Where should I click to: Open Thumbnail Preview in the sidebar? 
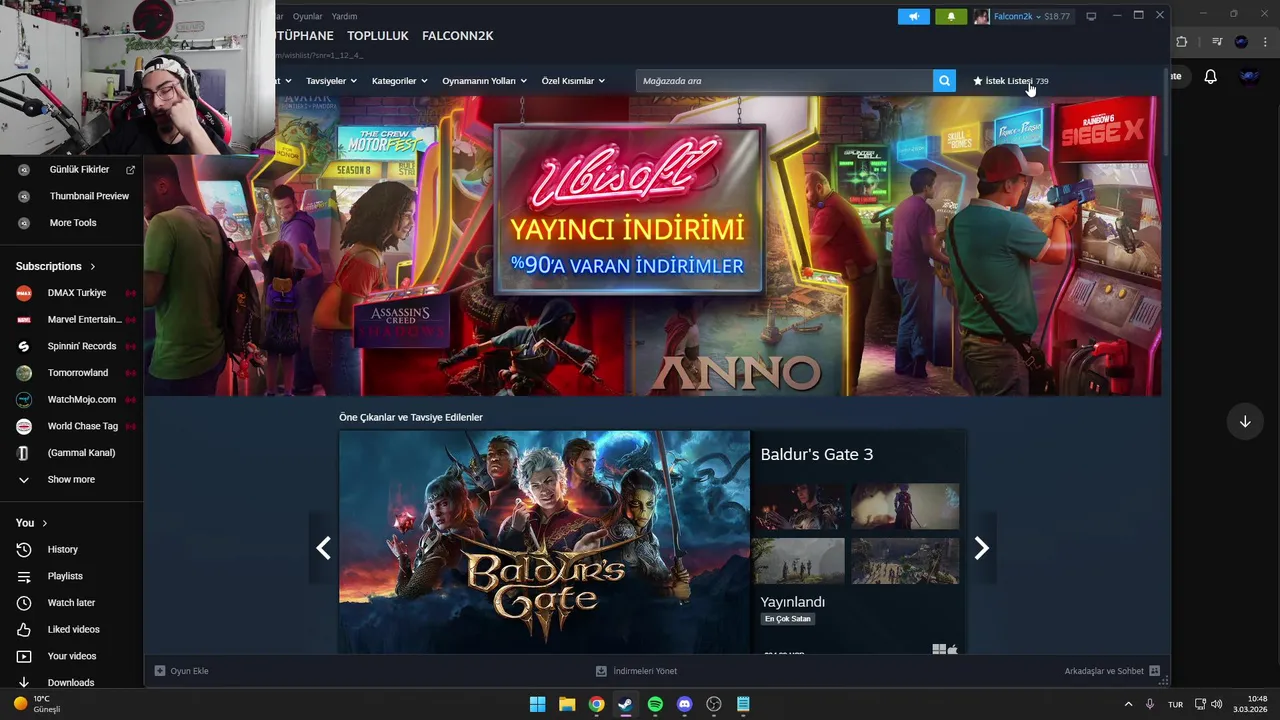pyautogui.click(x=89, y=196)
